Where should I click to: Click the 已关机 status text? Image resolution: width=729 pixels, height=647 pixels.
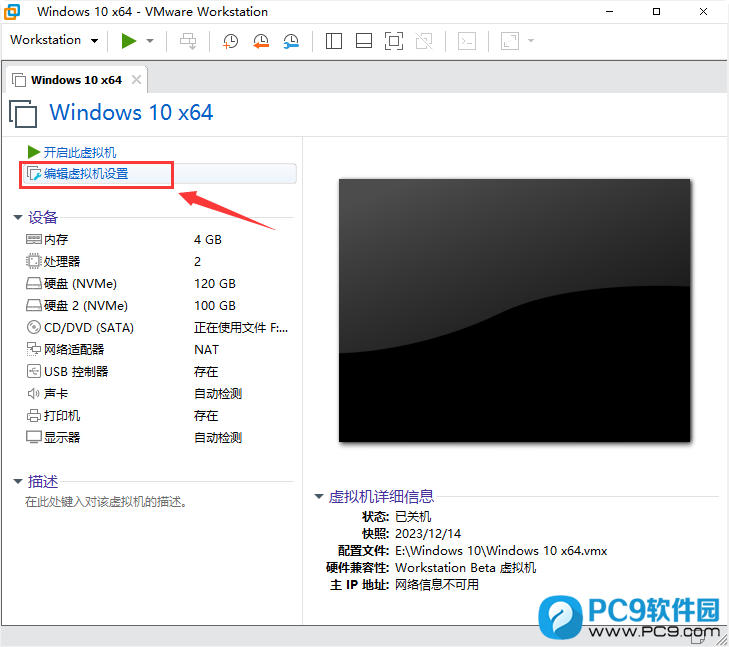tap(413, 516)
